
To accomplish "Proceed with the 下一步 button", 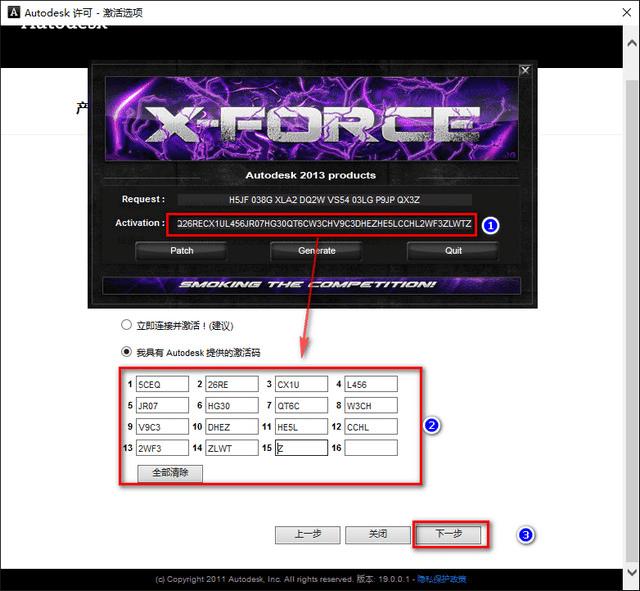I will coord(449,534).
